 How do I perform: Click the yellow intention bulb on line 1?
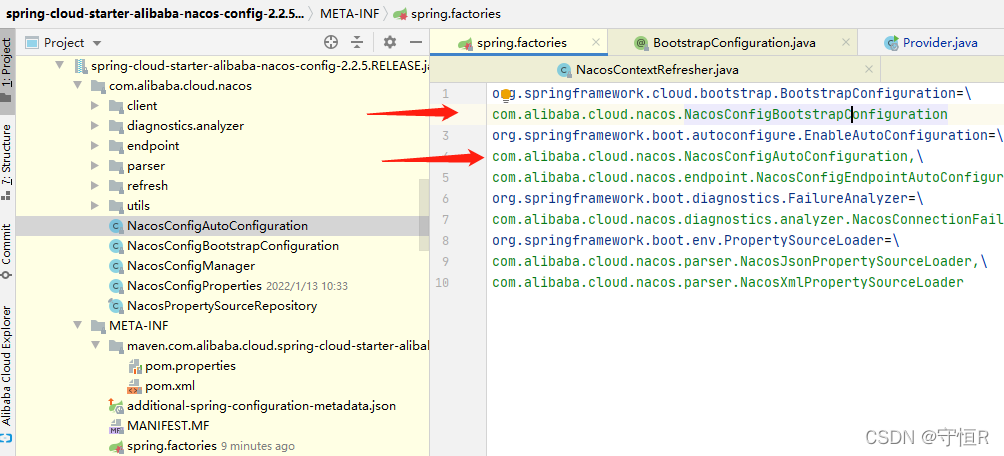click(505, 95)
